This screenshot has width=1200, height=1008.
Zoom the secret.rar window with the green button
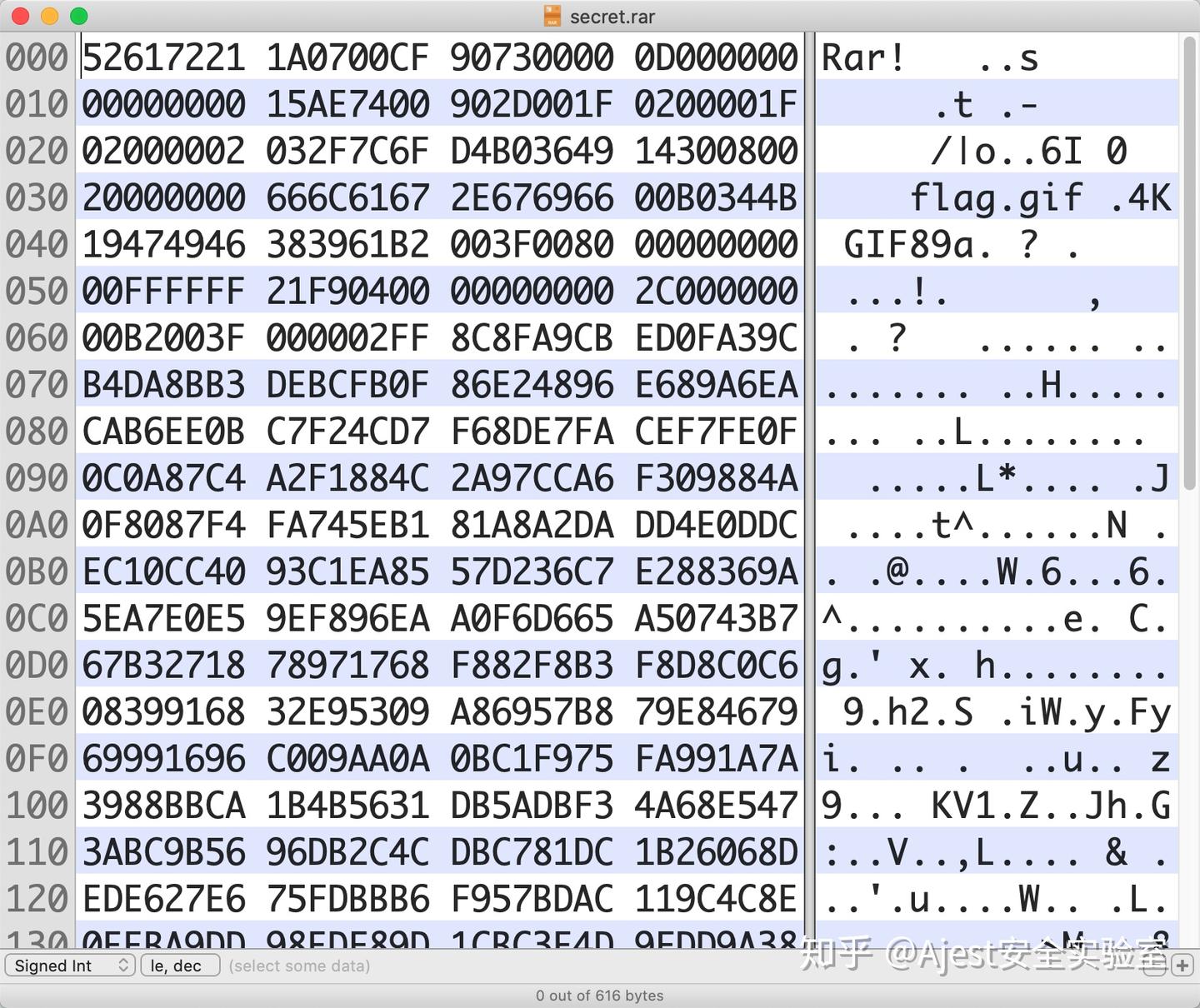click(79, 16)
